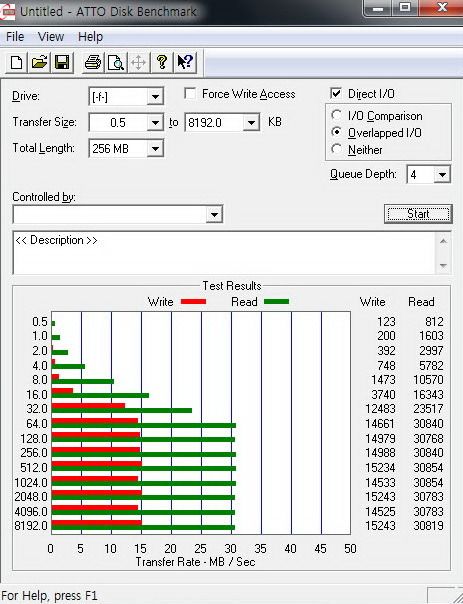Enable Force Write Access checkbox
463x604 pixels.
[x=190, y=94]
